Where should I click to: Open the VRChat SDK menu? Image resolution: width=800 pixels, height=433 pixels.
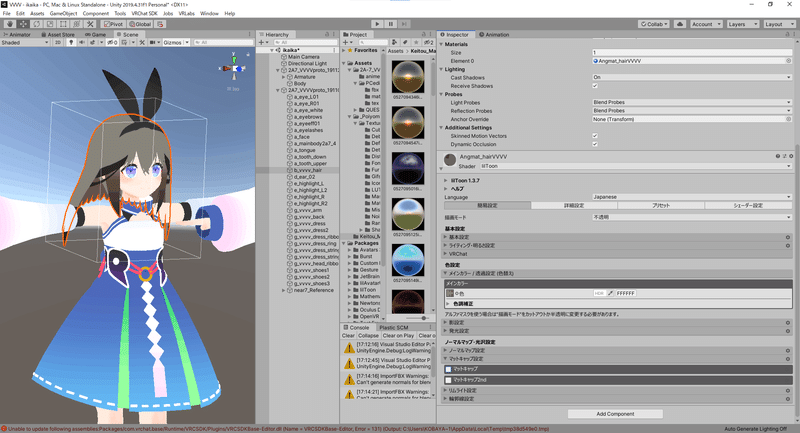point(144,13)
